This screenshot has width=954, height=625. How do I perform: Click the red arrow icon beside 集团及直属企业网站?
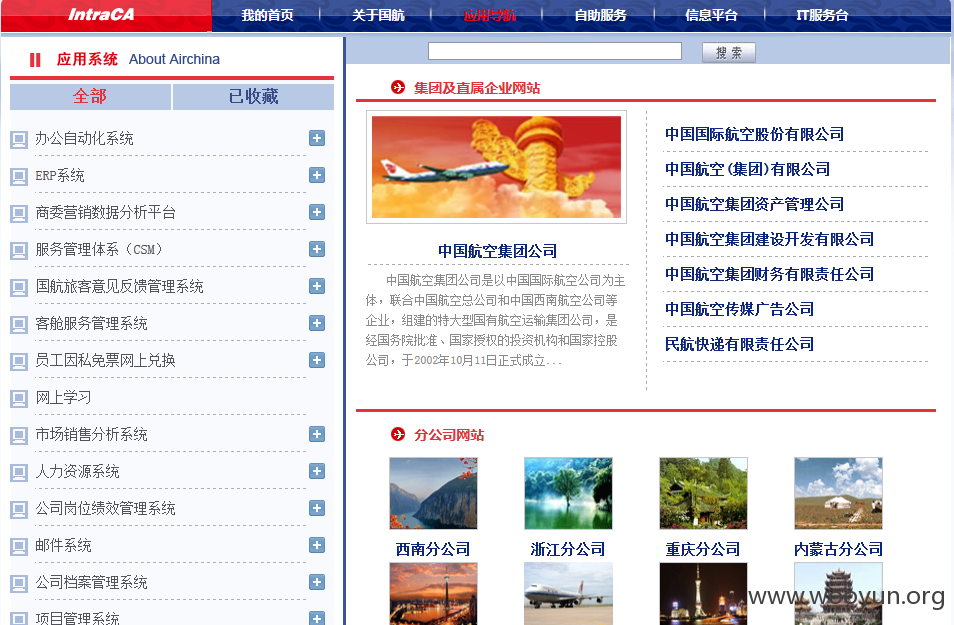(x=398, y=87)
